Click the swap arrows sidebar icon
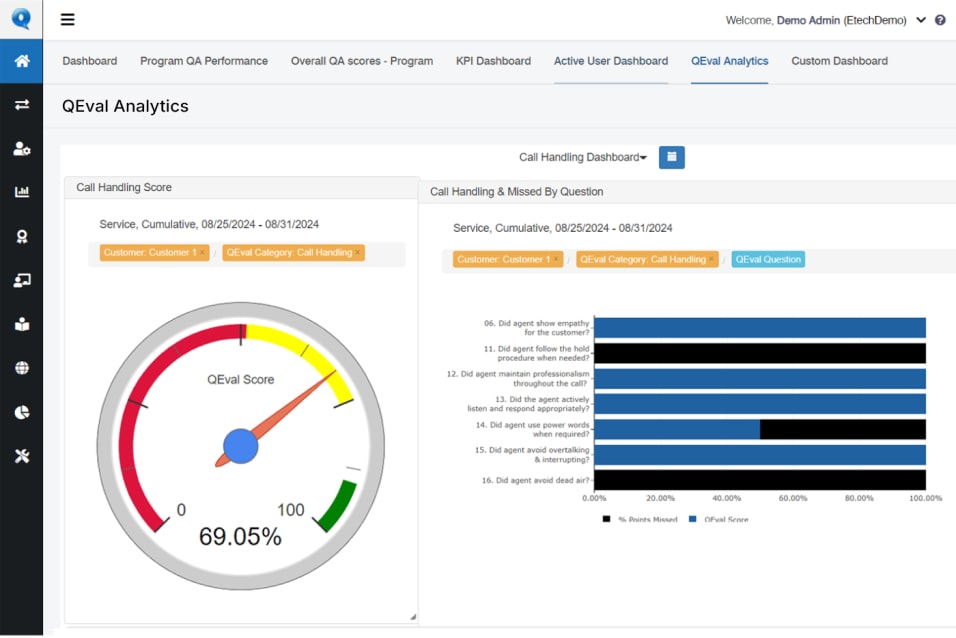Viewport: 956px width, 638px height. [x=21, y=104]
